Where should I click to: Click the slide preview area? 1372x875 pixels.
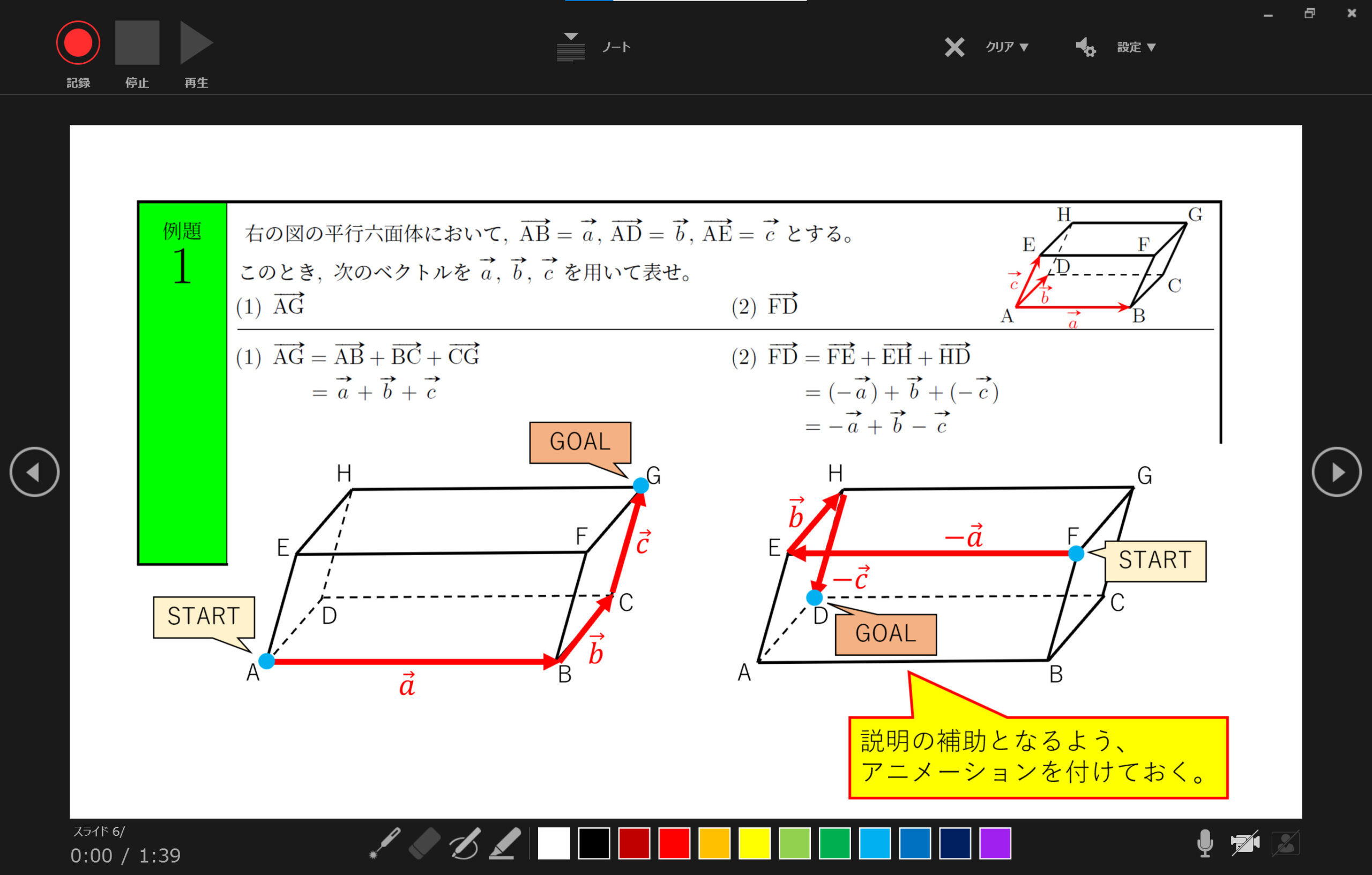685,472
